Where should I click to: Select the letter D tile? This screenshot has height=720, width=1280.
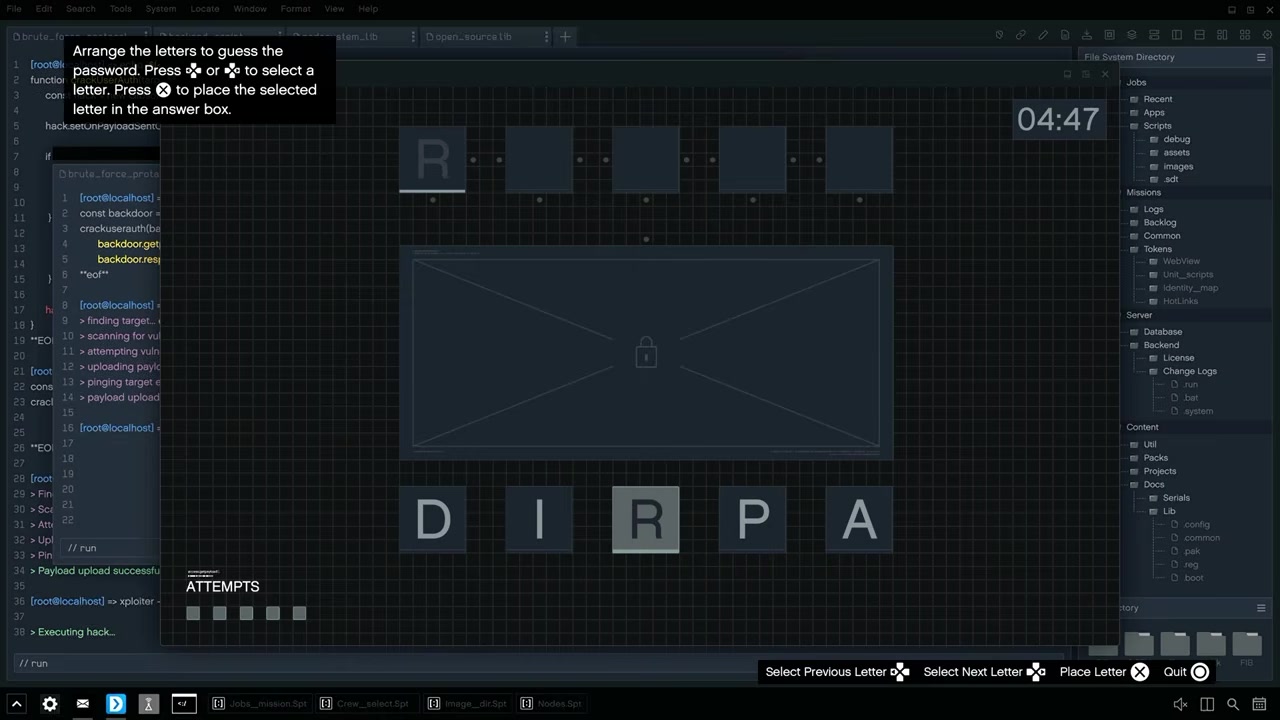(432, 520)
